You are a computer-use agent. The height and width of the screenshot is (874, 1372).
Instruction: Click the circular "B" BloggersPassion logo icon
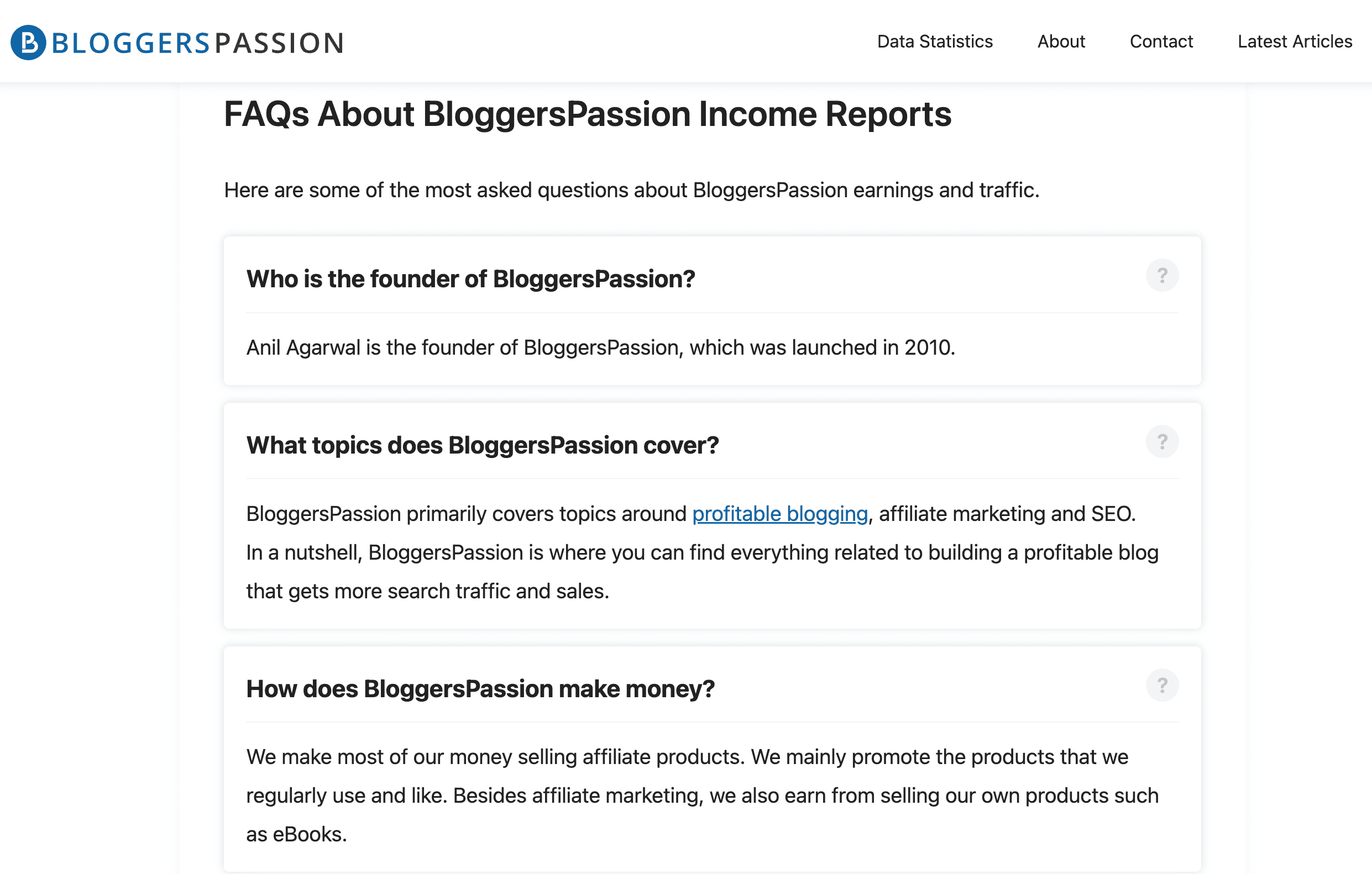pos(28,42)
